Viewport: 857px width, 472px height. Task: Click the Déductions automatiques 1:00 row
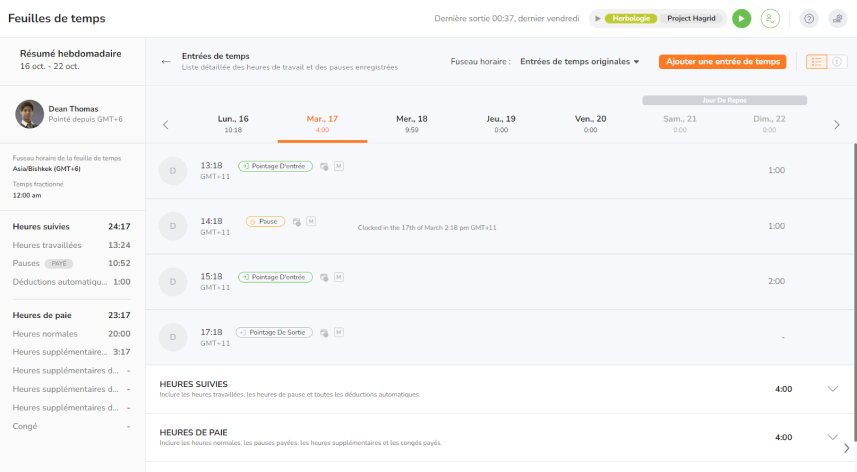72,282
